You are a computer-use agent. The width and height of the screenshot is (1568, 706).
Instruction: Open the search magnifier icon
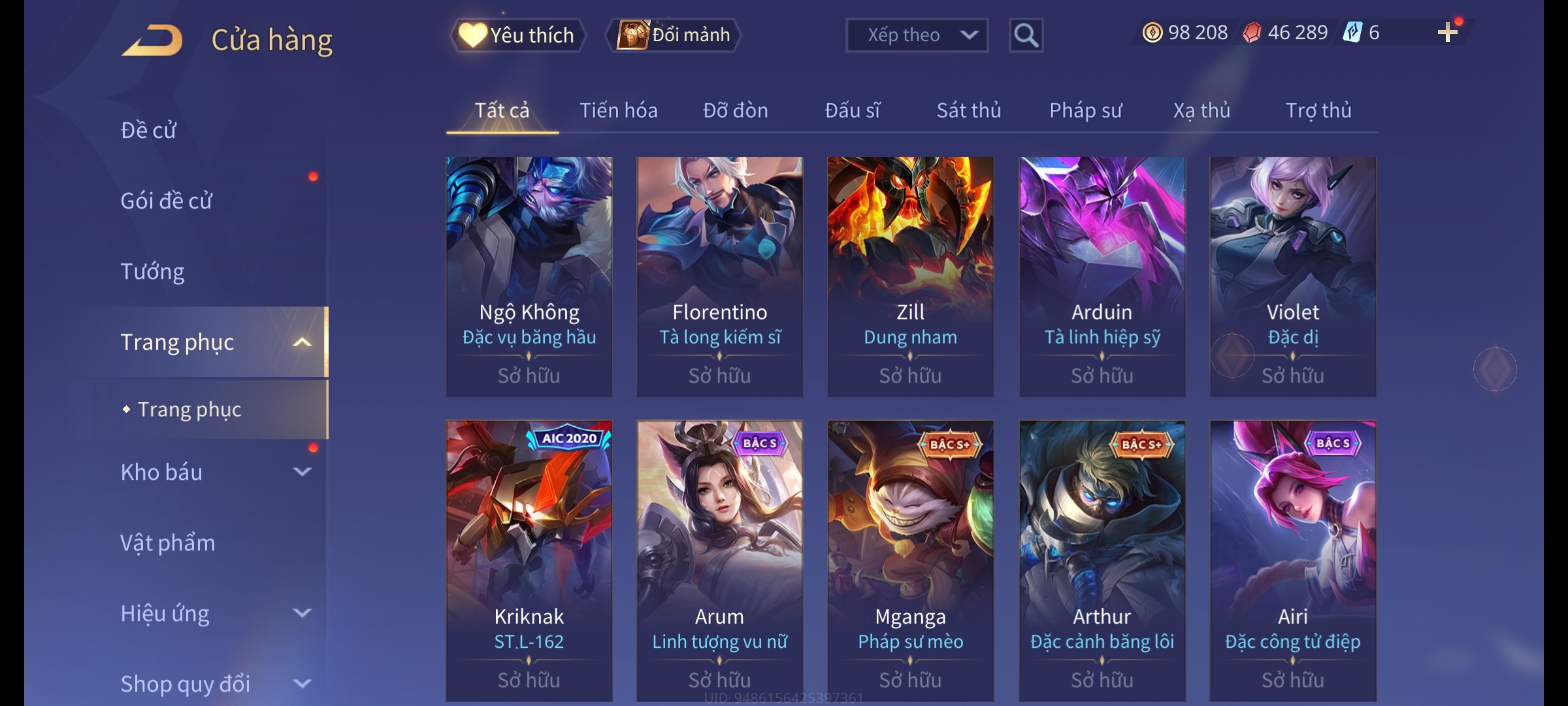click(1026, 35)
